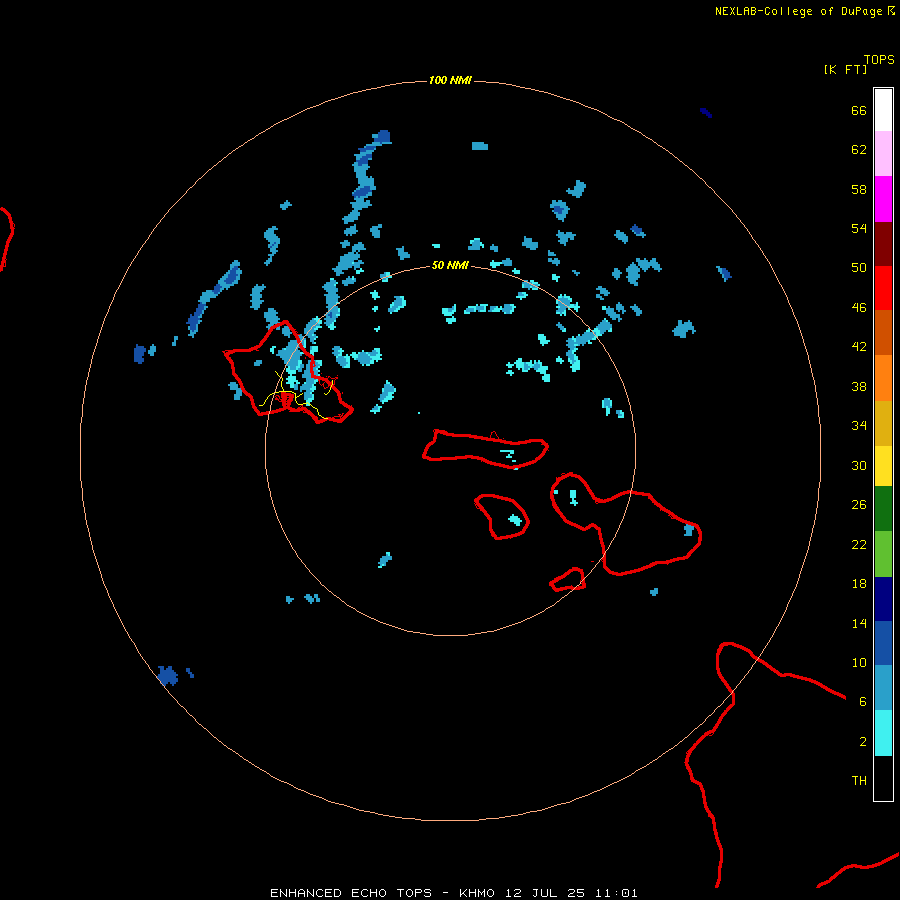Click the 2 legend value label
Screen dimensions: 900x900
(863, 742)
